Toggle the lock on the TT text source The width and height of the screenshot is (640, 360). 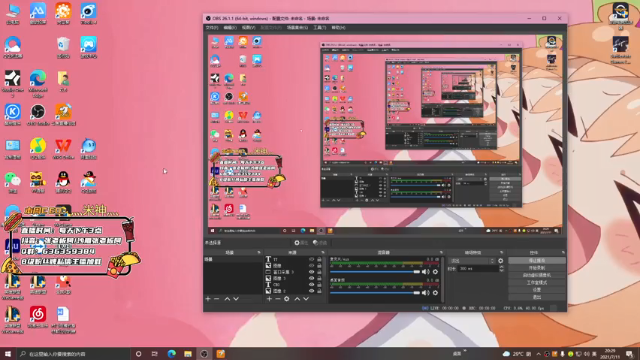click(319, 259)
